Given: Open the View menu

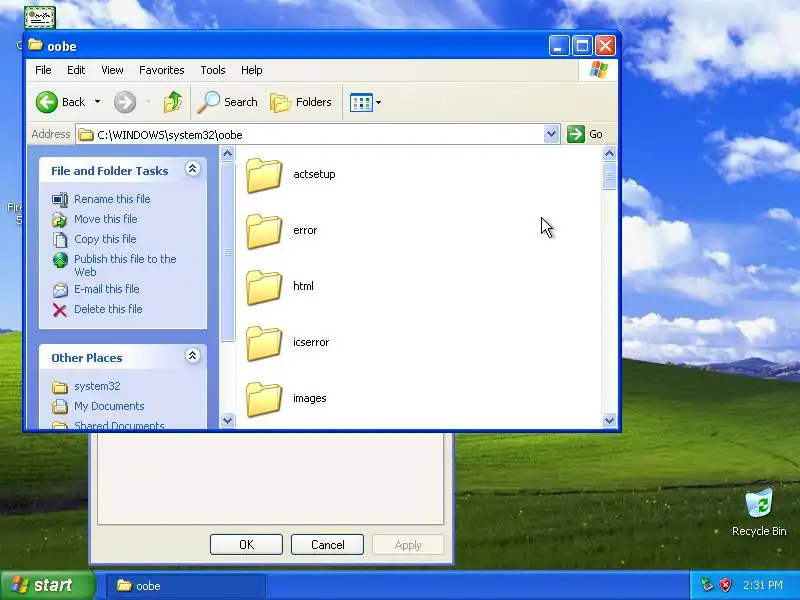Looking at the screenshot, I should [112, 70].
